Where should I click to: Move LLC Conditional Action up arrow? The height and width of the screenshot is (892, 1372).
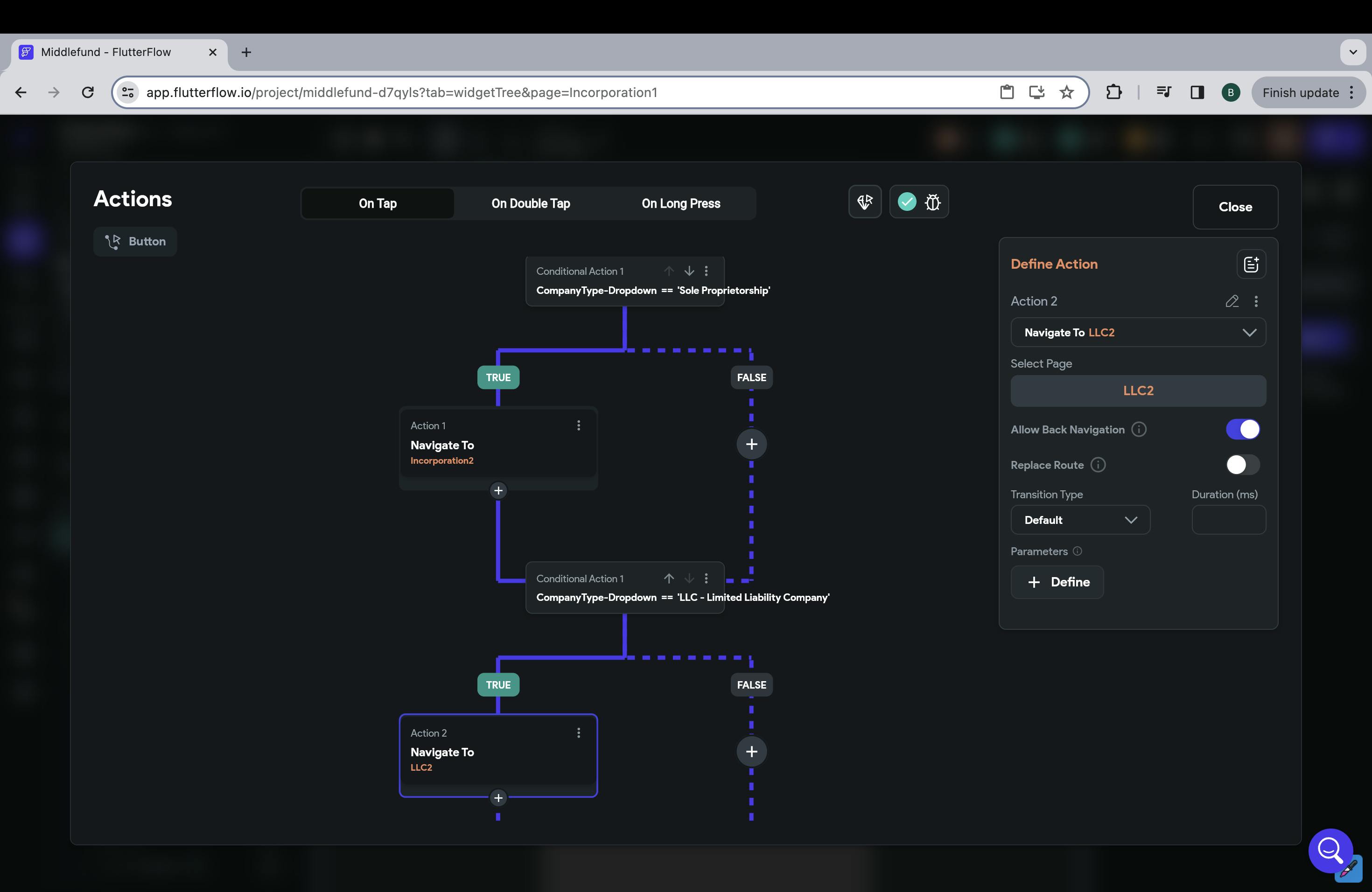[669, 578]
